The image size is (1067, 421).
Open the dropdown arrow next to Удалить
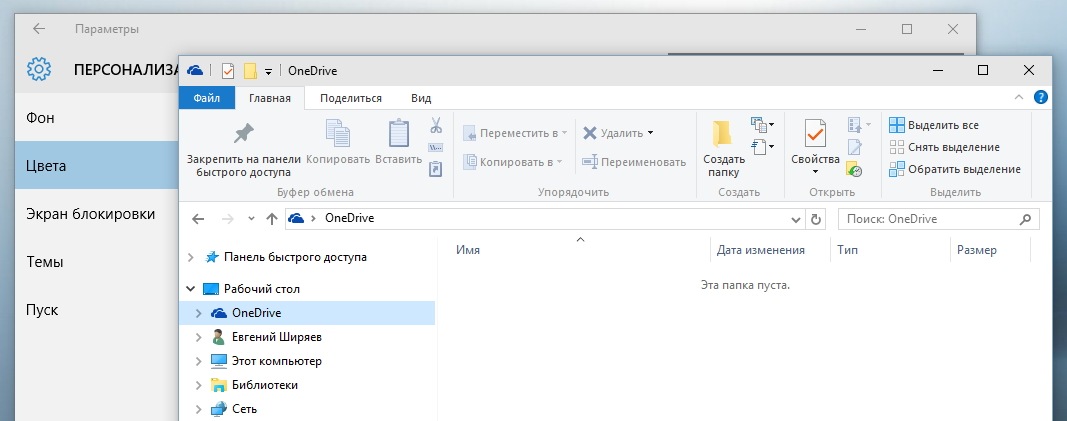650,133
